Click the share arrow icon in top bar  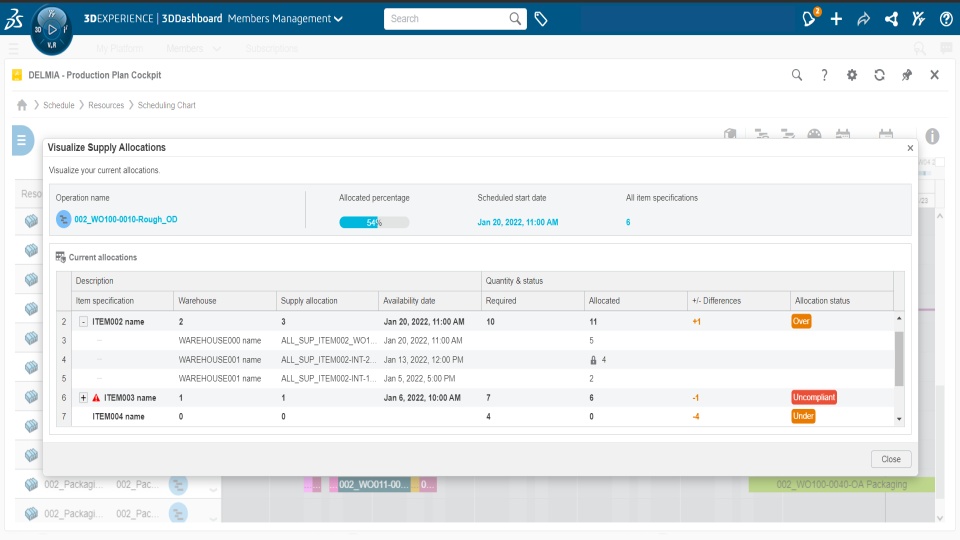click(x=863, y=19)
